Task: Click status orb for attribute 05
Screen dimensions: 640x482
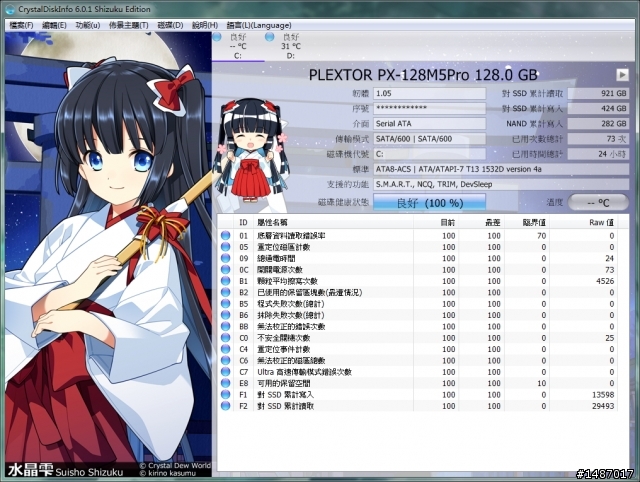Action: (x=225, y=247)
